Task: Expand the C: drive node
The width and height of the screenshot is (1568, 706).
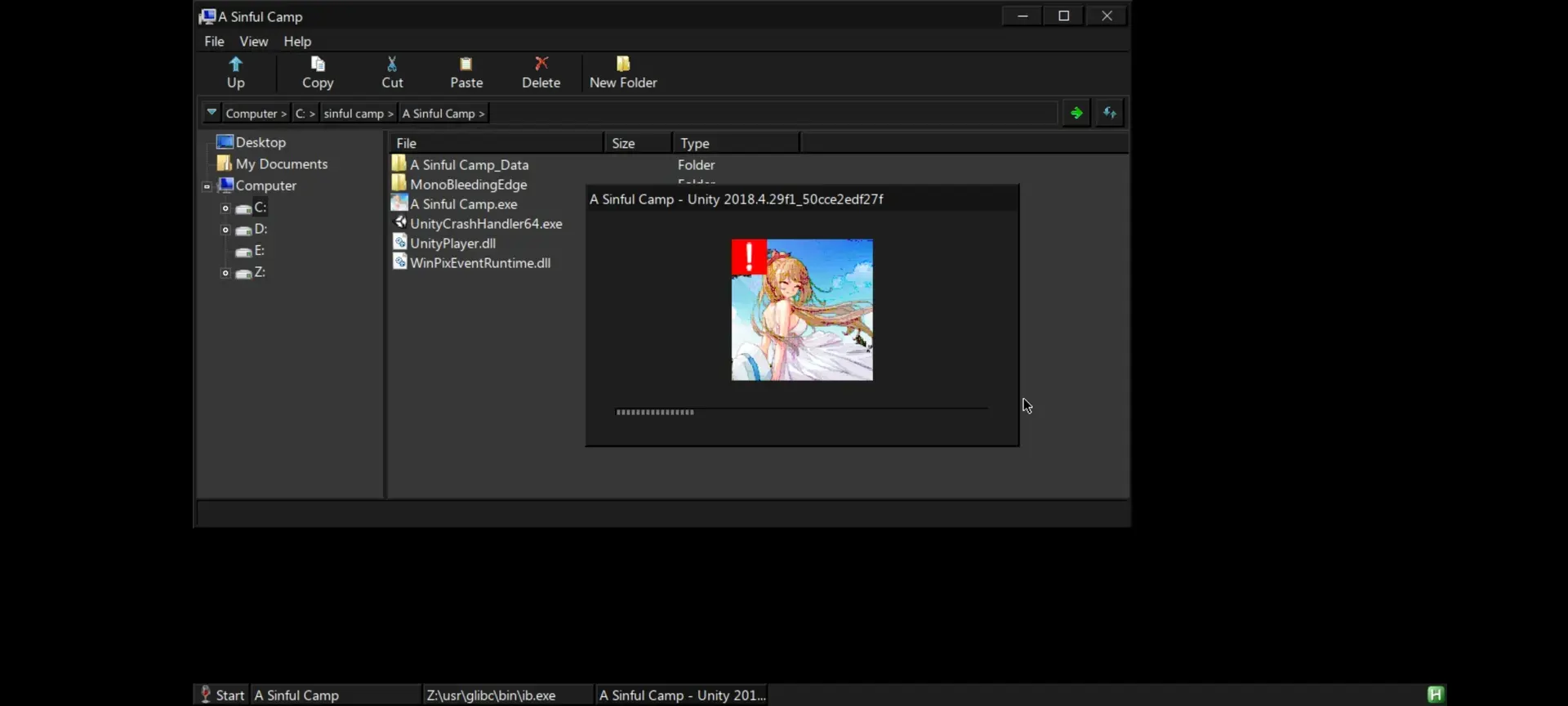Action: 225,208
